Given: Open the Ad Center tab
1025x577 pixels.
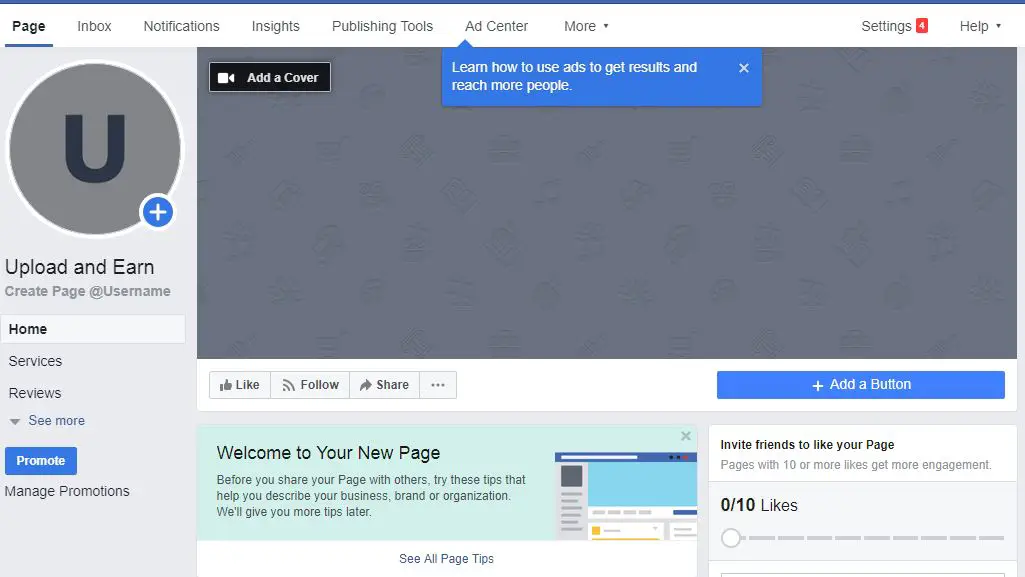Looking at the screenshot, I should (x=497, y=26).
